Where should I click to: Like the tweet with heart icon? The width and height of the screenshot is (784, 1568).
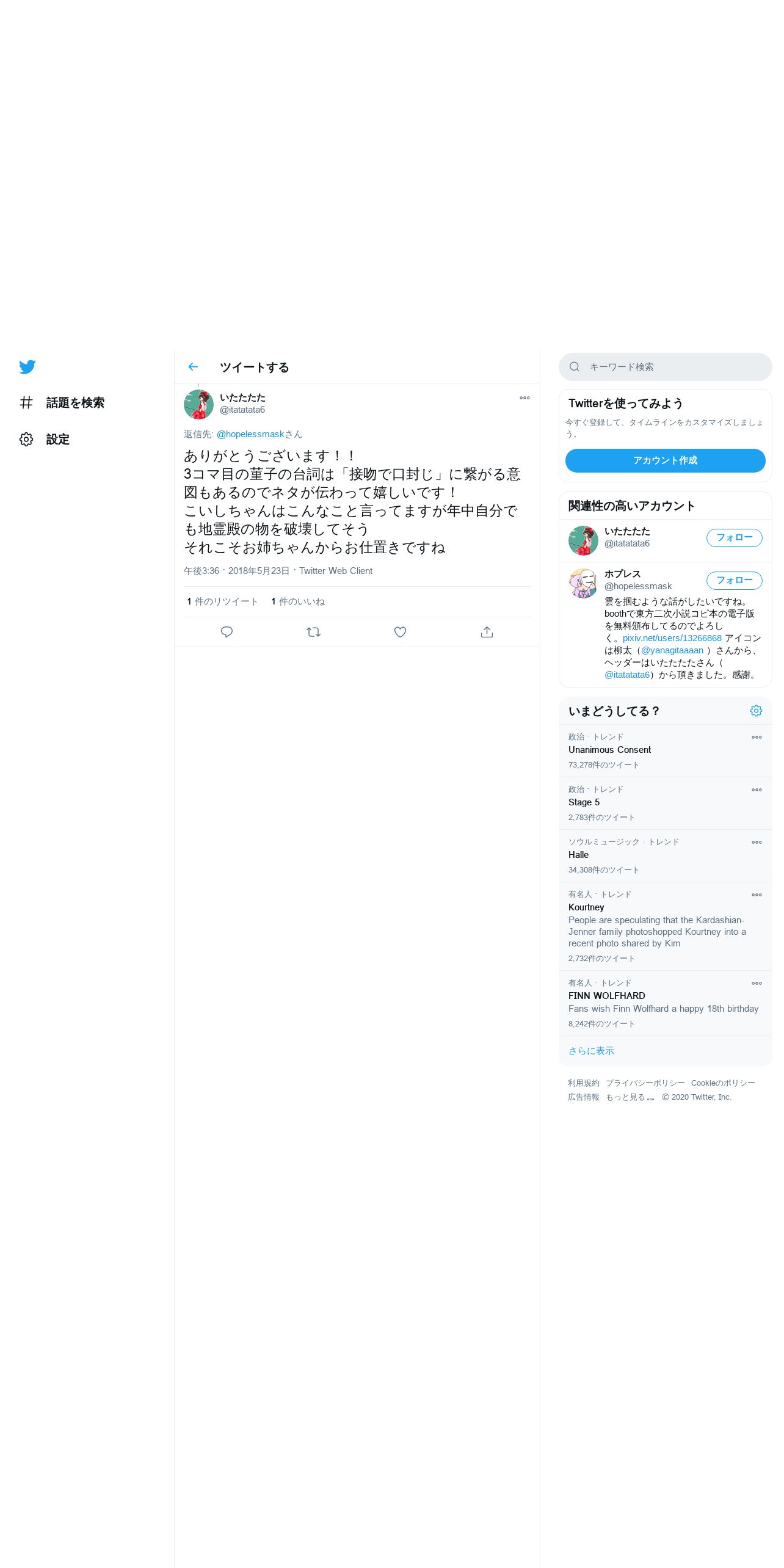pos(400,632)
